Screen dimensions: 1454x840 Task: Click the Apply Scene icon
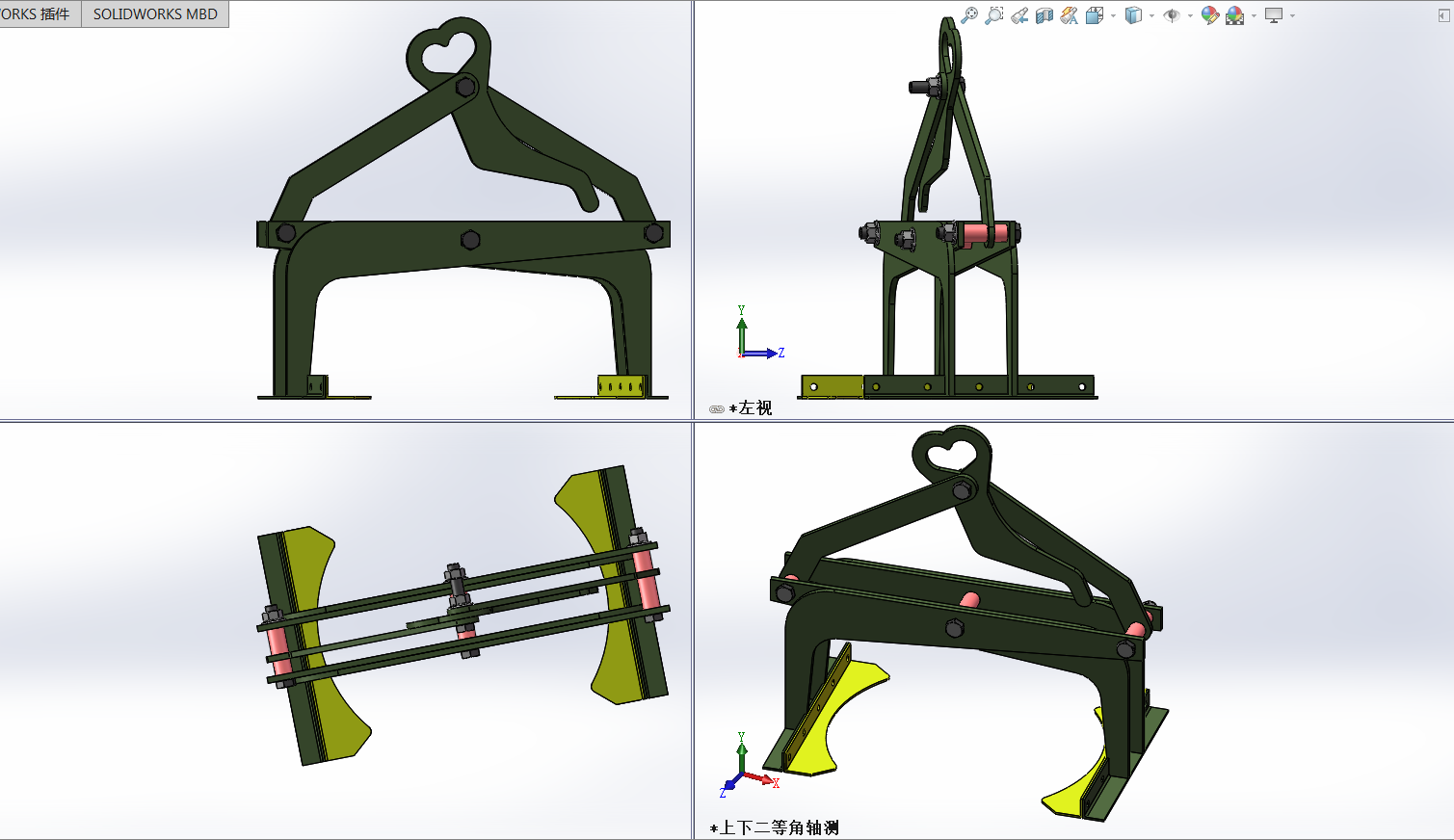coord(1235,15)
